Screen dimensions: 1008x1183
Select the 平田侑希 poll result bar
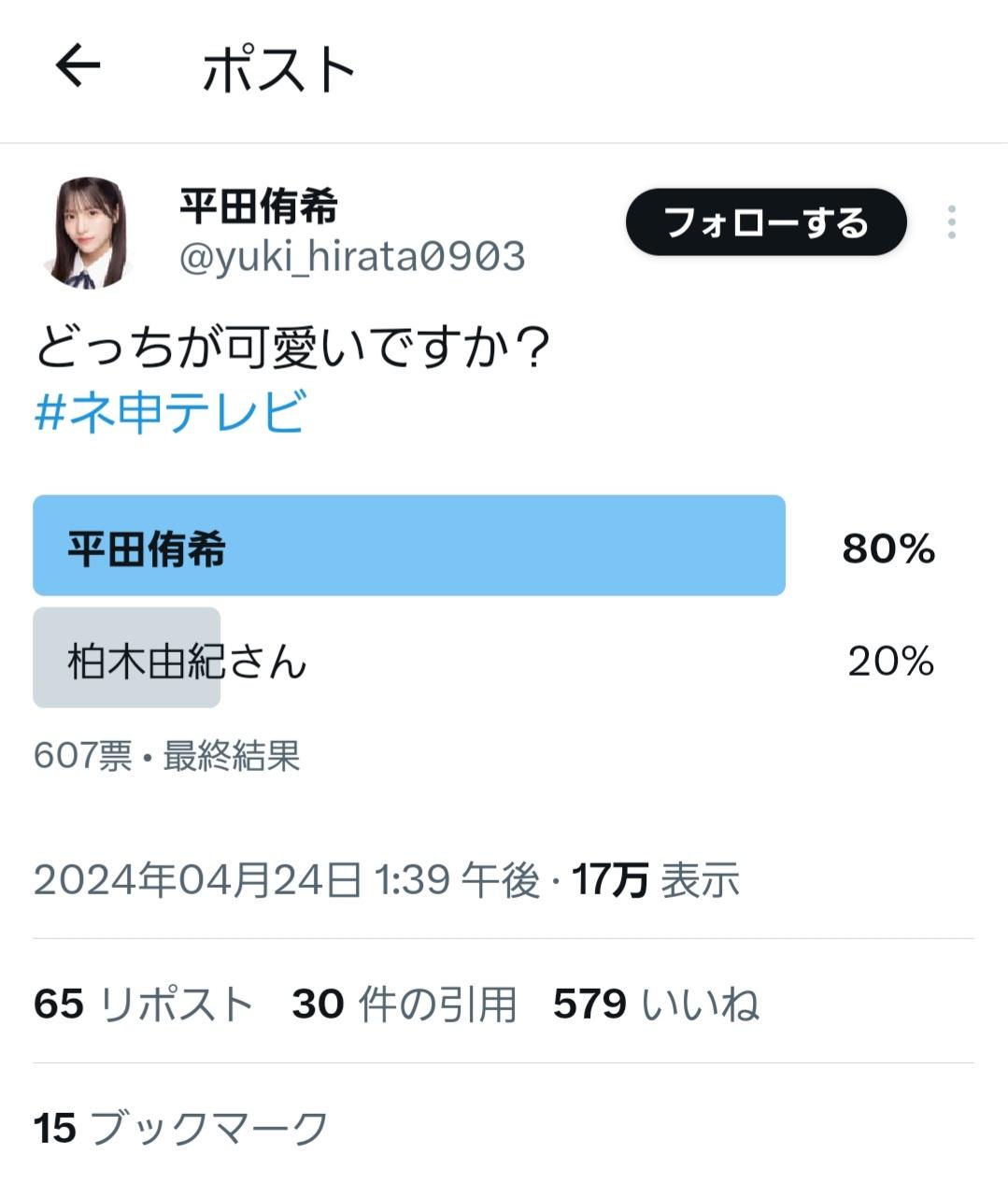coord(409,546)
